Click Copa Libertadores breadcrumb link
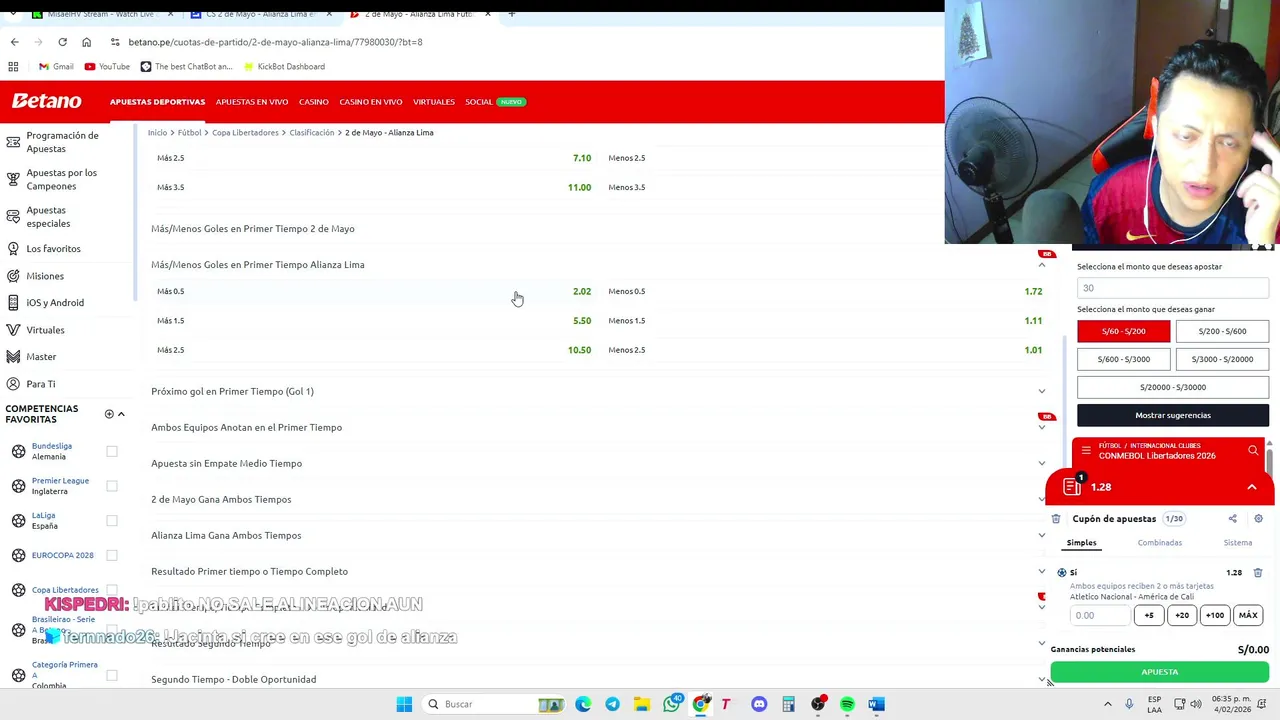This screenshot has width=1280, height=720. point(245,133)
